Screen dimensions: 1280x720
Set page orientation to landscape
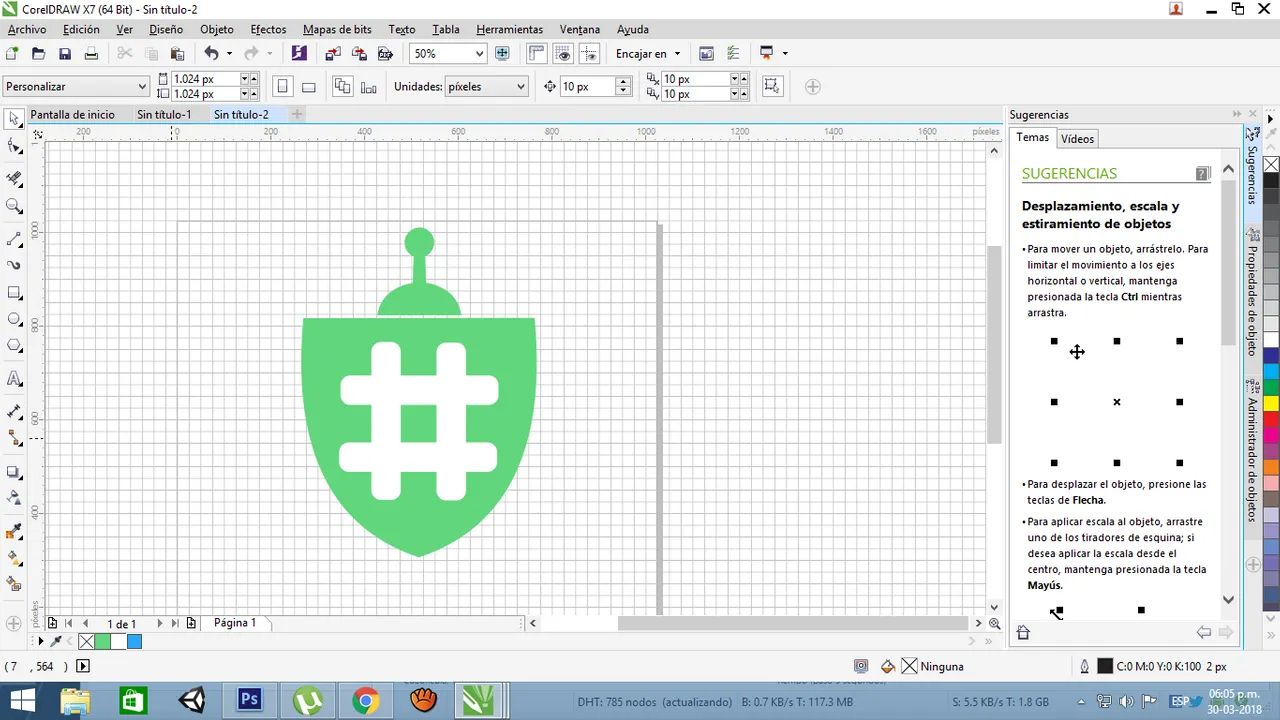pos(309,87)
